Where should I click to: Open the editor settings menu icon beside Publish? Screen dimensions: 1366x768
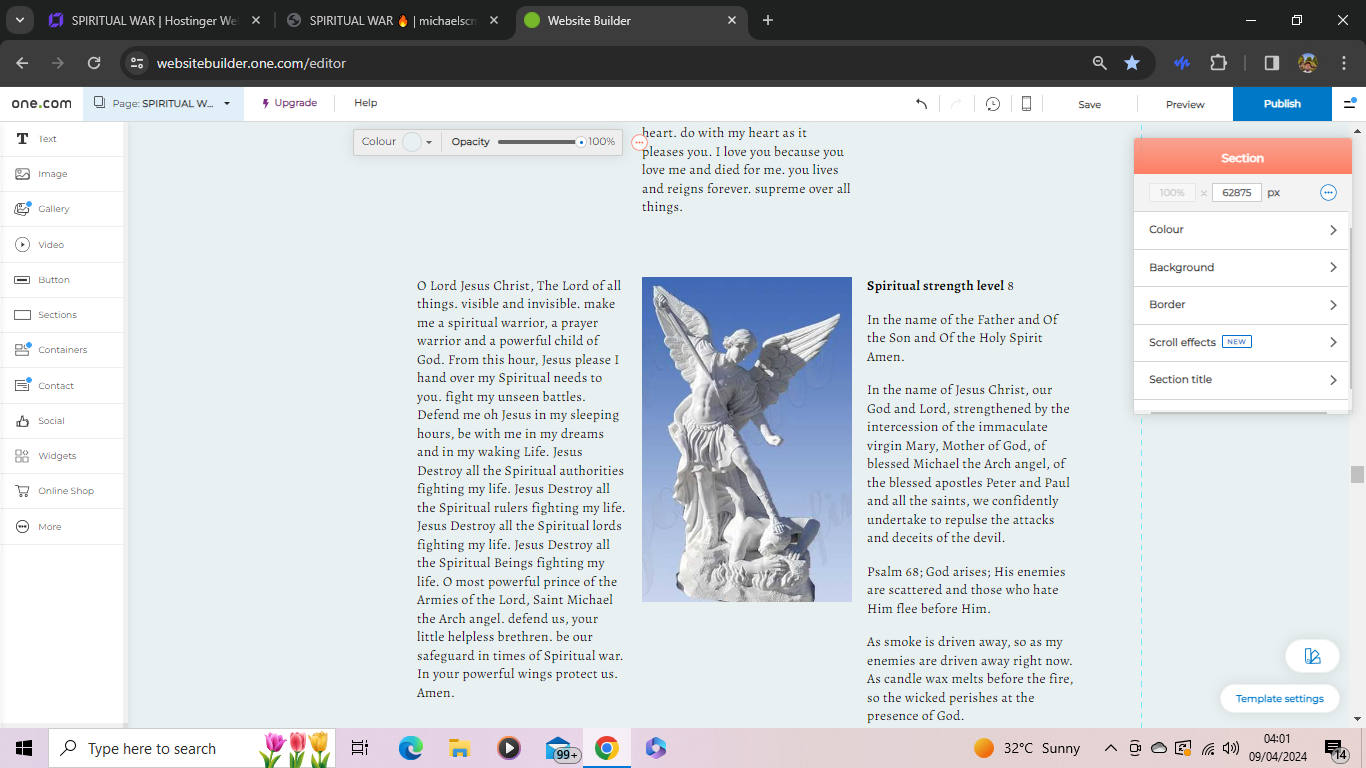click(x=1350, y=104)
